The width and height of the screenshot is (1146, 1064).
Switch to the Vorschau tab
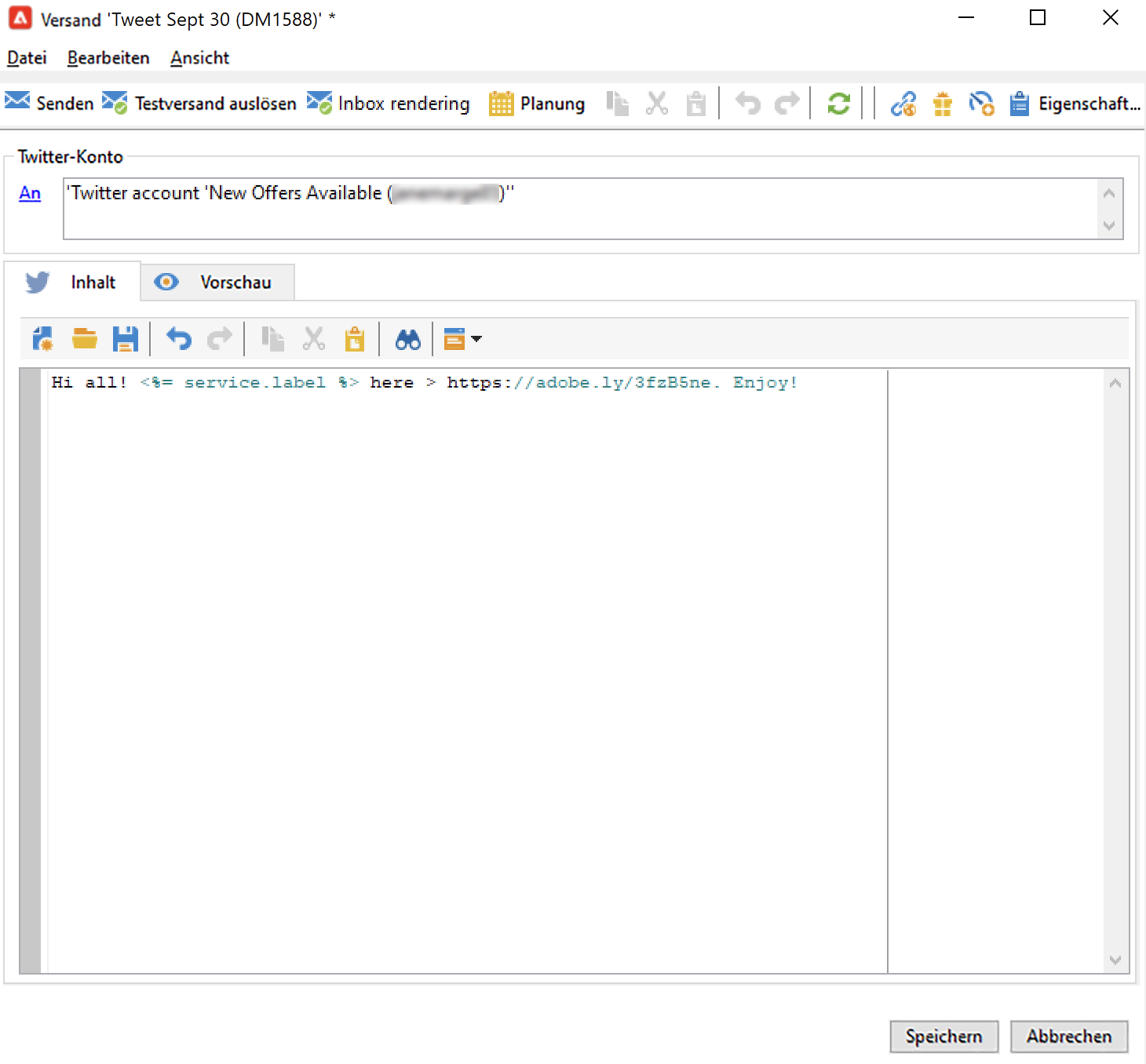click(x=217, y=282)
